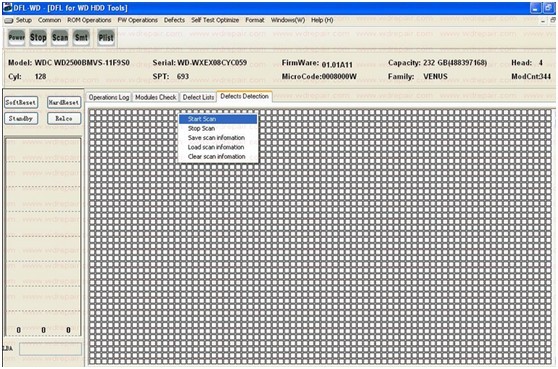
Task: Click the HardReset button
Action: (x=64, y=102)
